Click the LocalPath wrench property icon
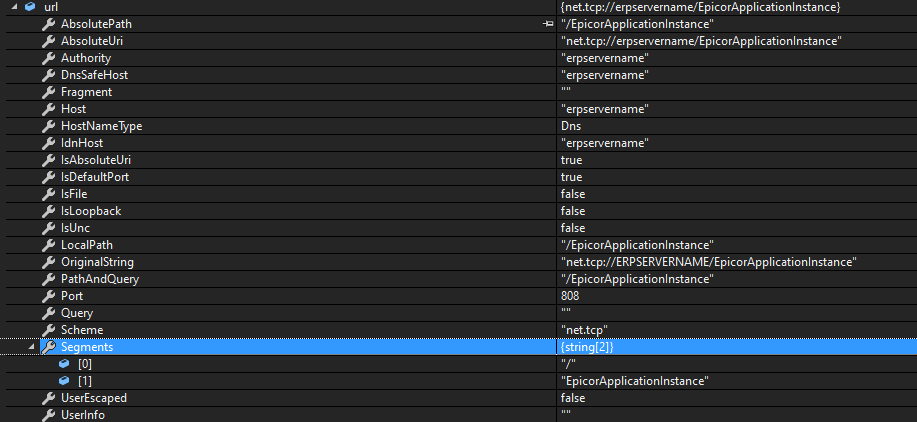 click(49, 245)
